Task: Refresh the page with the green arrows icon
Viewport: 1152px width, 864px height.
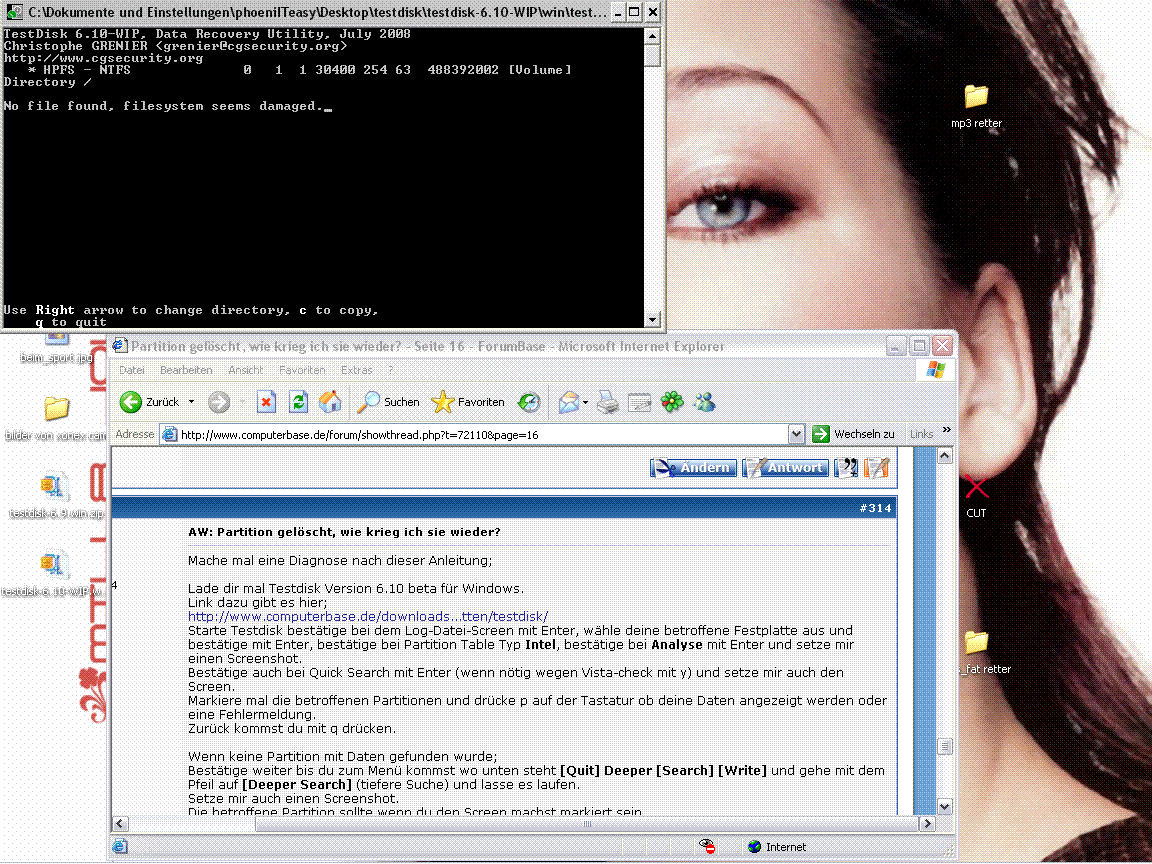Action: pos(298,402)
